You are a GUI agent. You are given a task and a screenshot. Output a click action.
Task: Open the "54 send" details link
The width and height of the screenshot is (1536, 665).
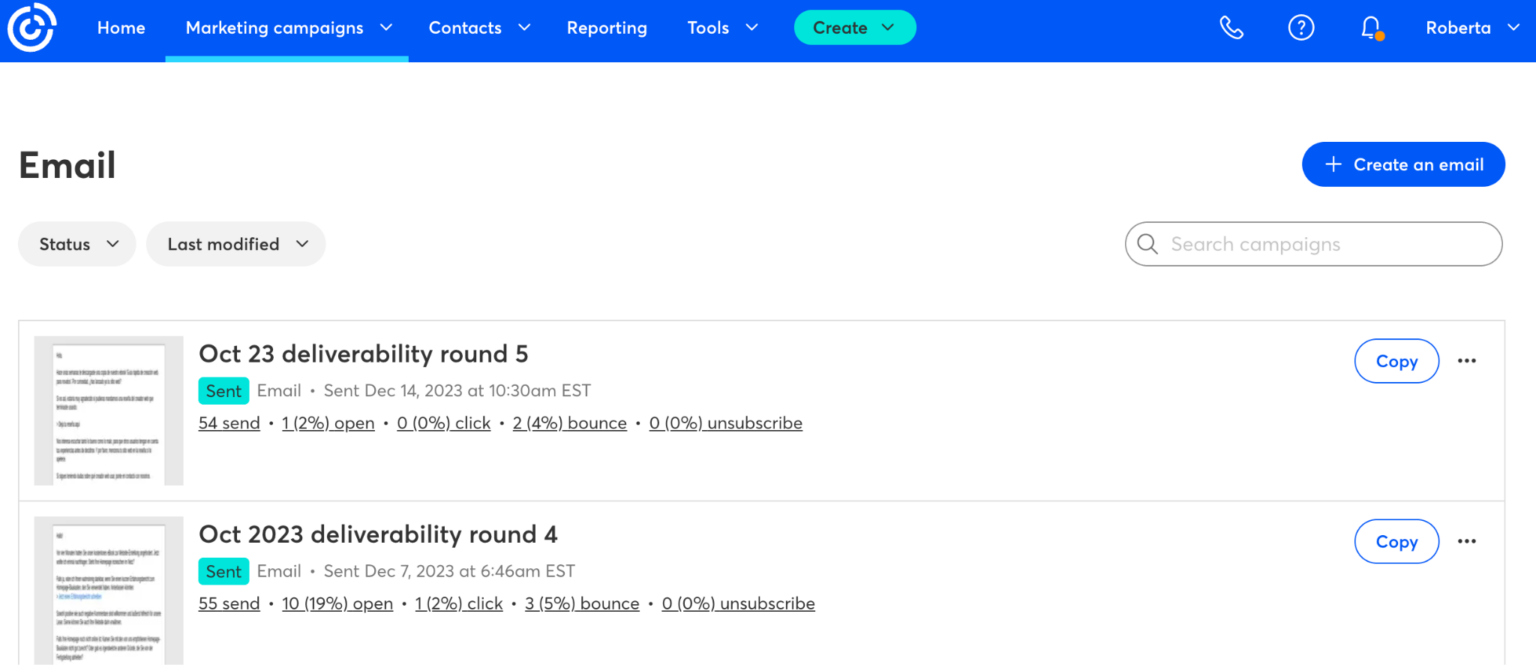point(229,422)
